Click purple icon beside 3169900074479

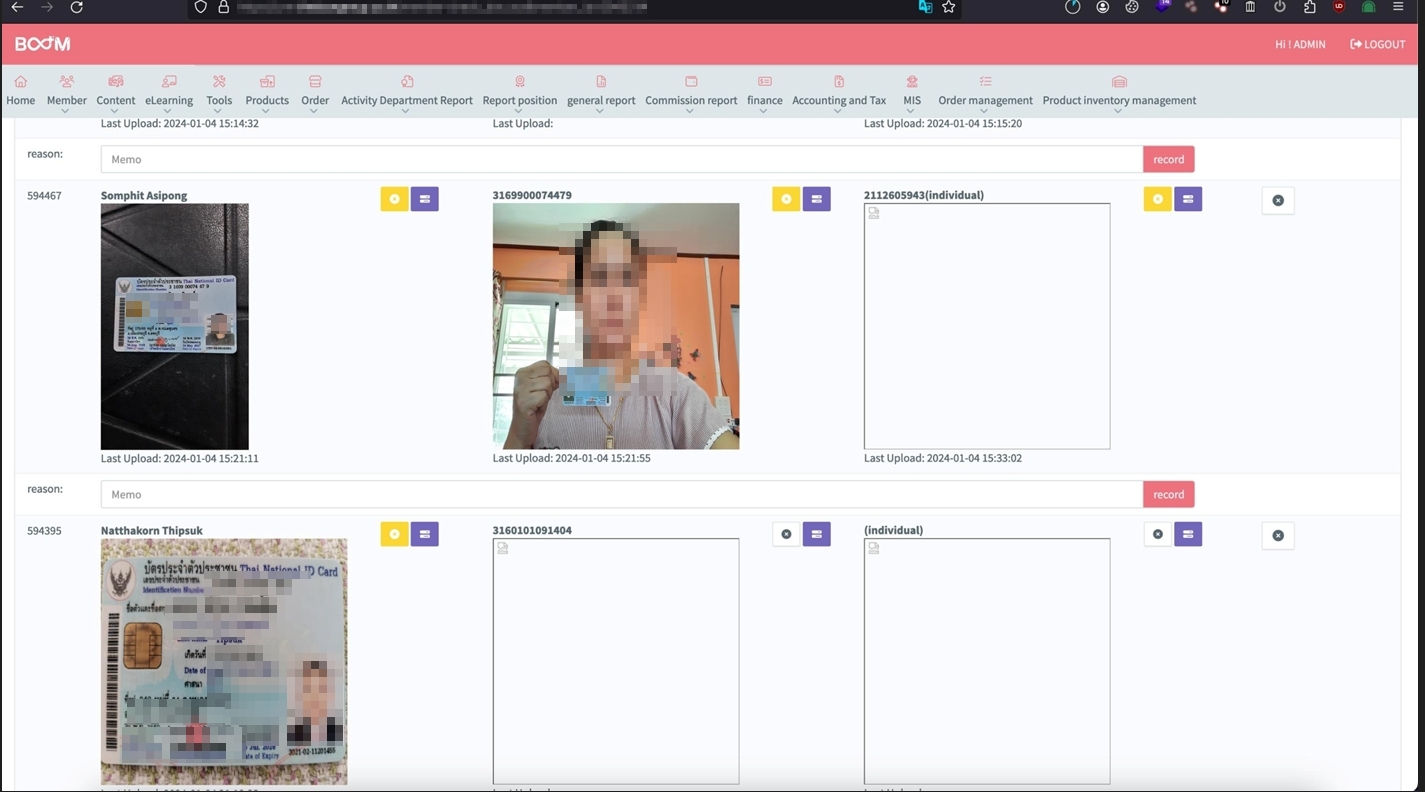816,199
